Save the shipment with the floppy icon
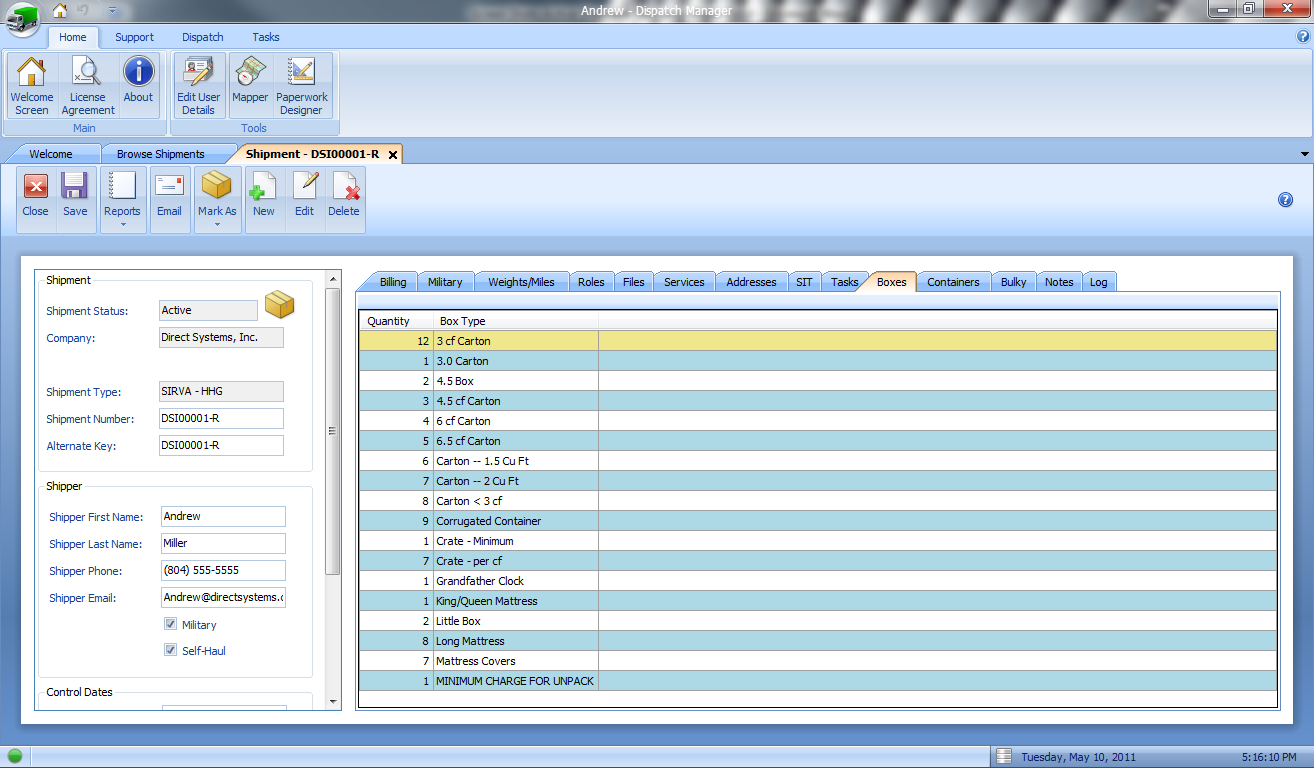1314x768 pixels. pos(75,196)
